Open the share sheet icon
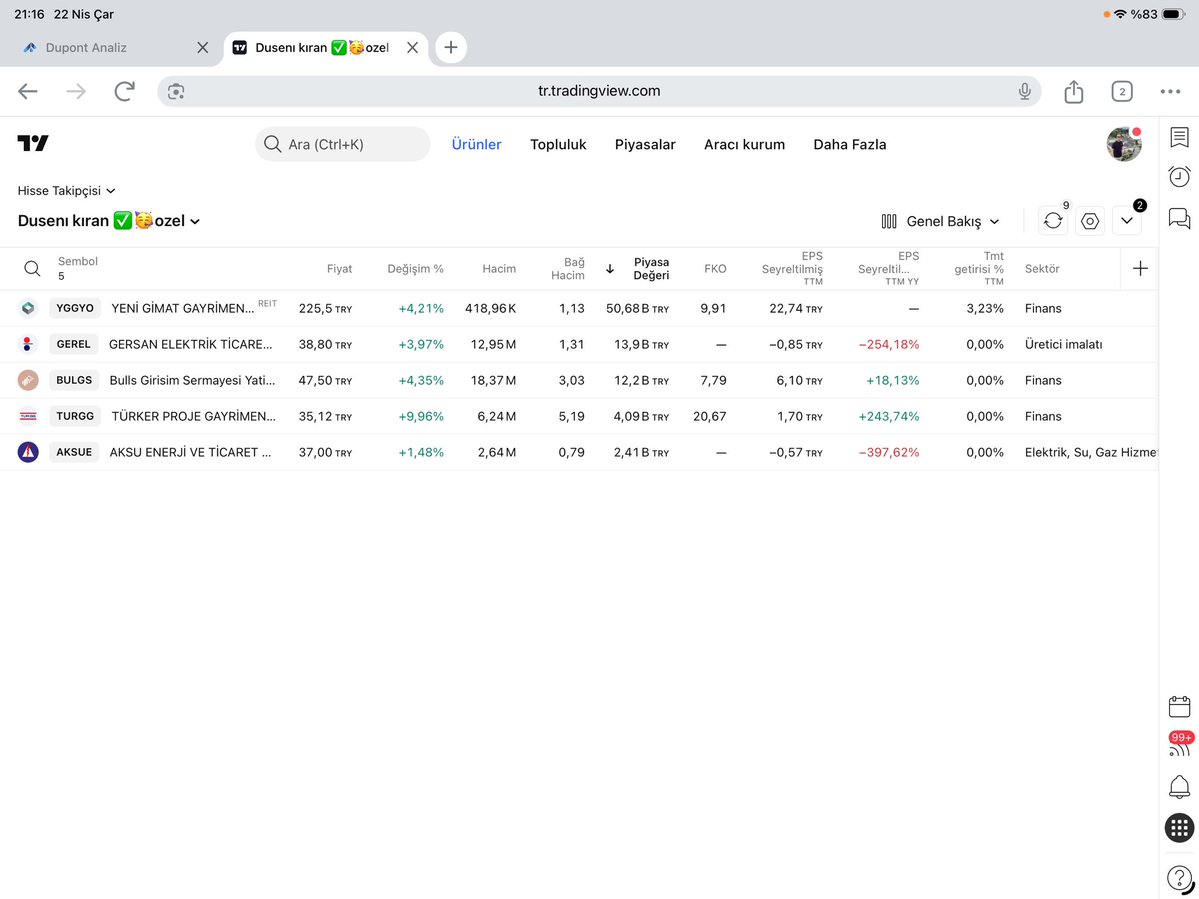The height and width of the screenshot is (899, 1199). 1074,92
